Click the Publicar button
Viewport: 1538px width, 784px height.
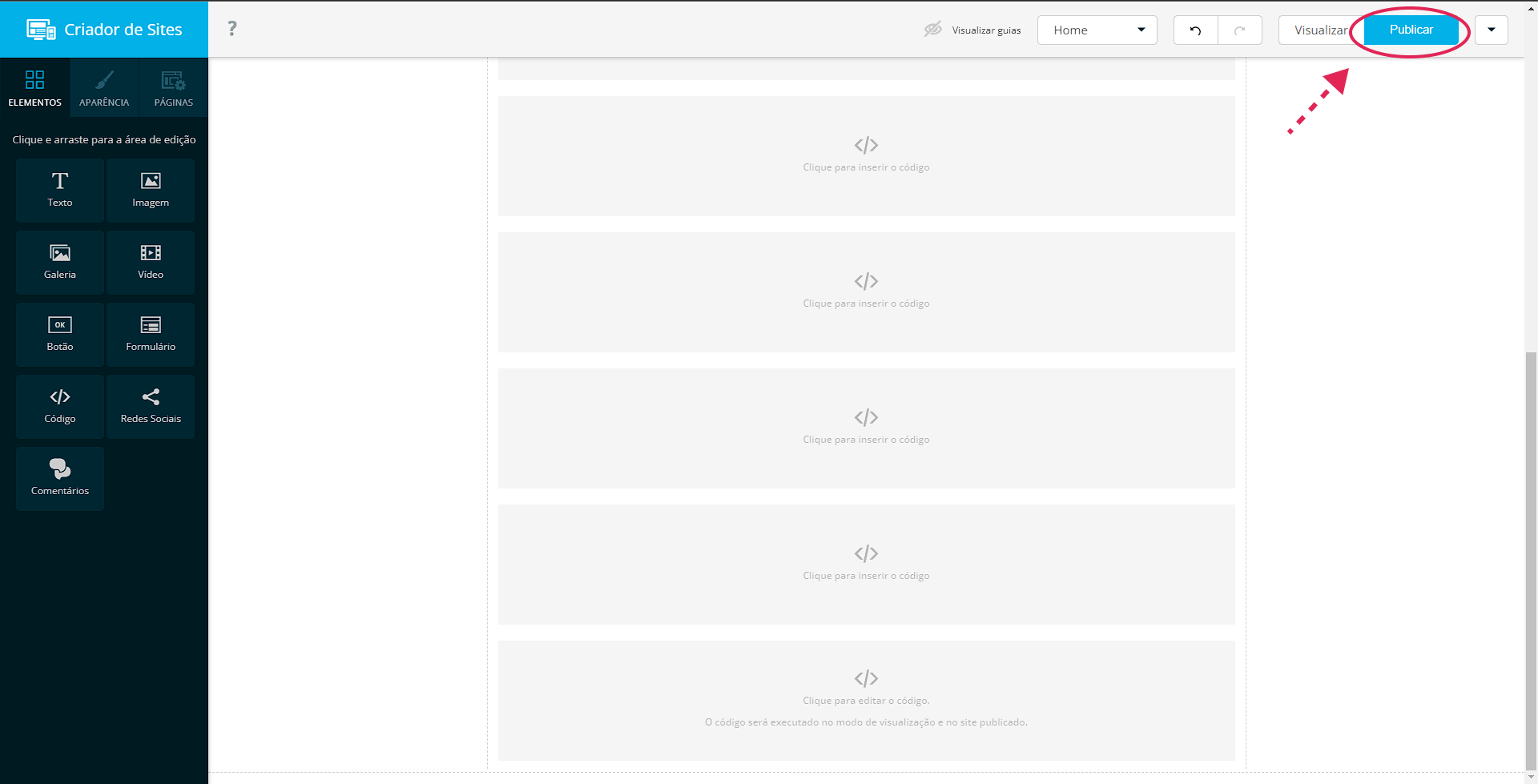pos(1411,30)
